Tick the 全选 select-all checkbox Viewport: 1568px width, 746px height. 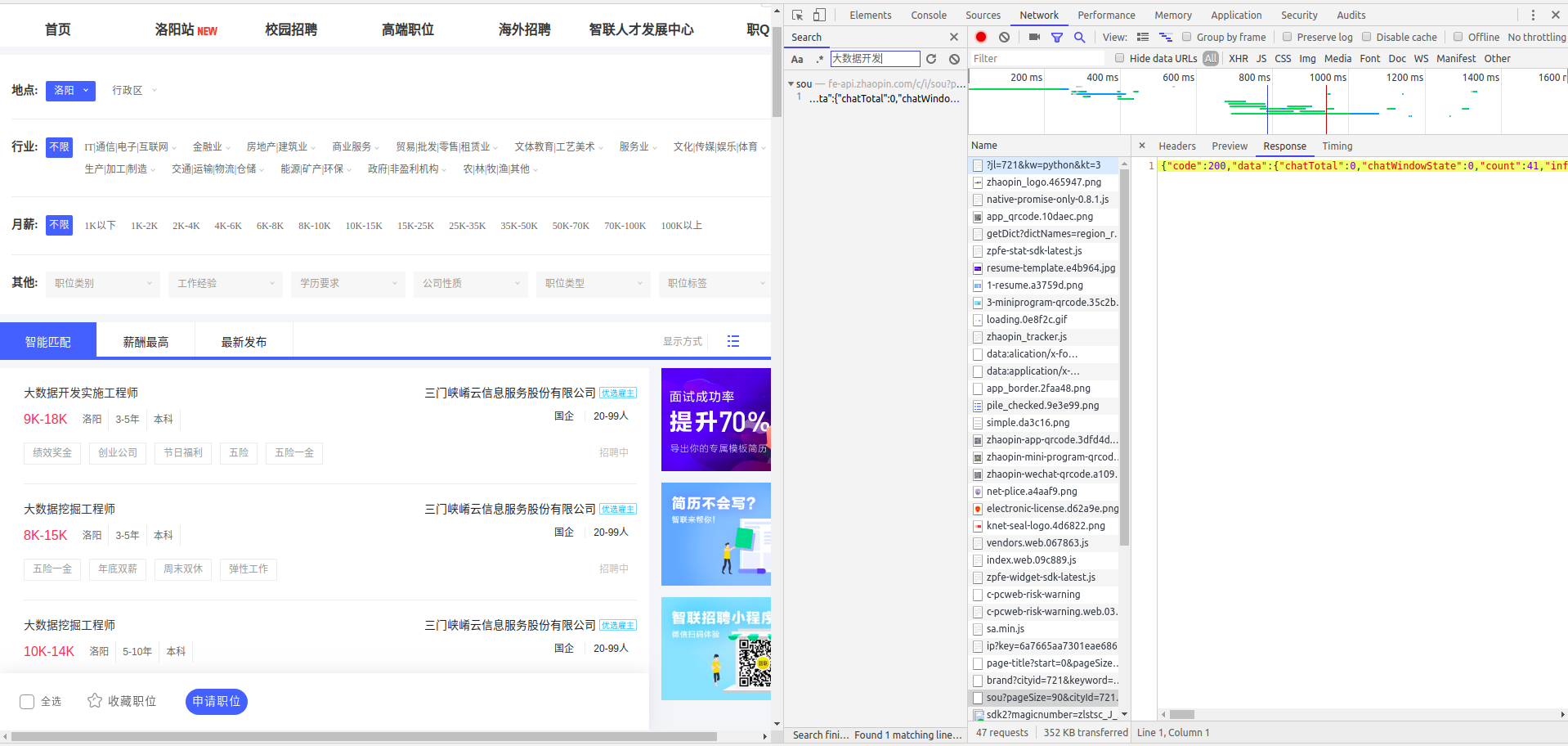(27, 702)
